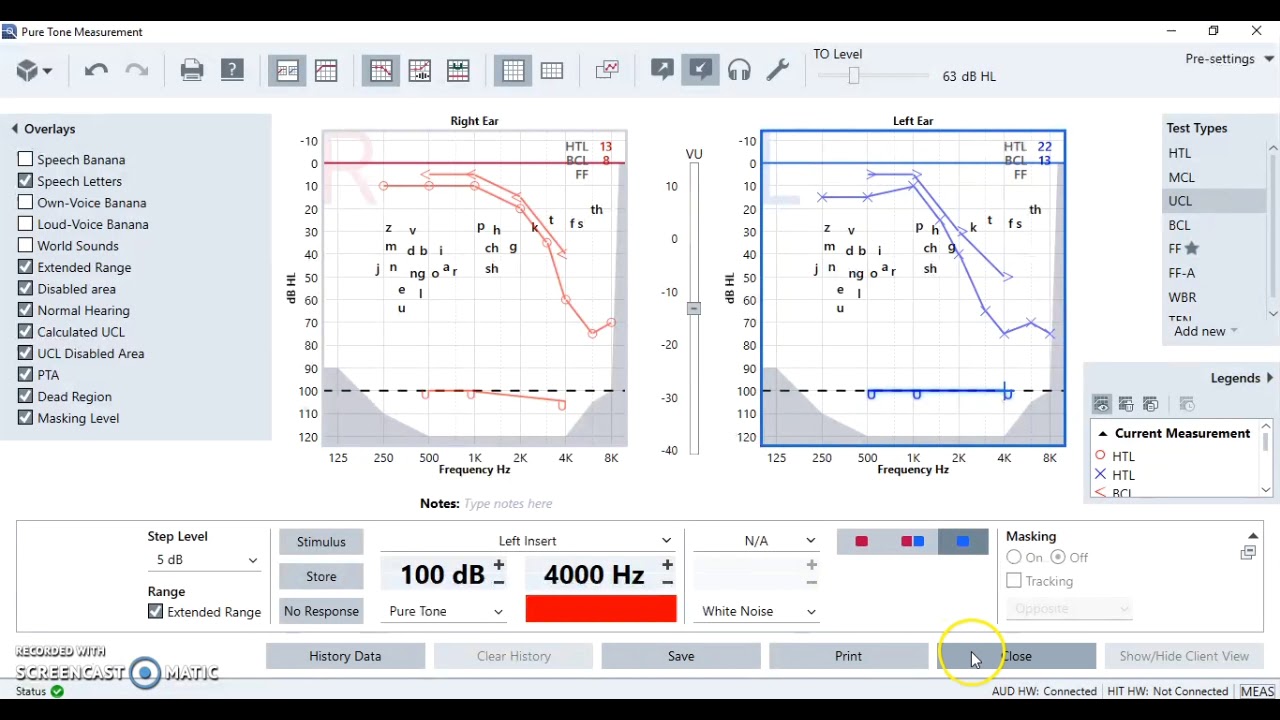Click the headphones monitor icon
This screenshot has width=1280, height=720.
point(739,71)
